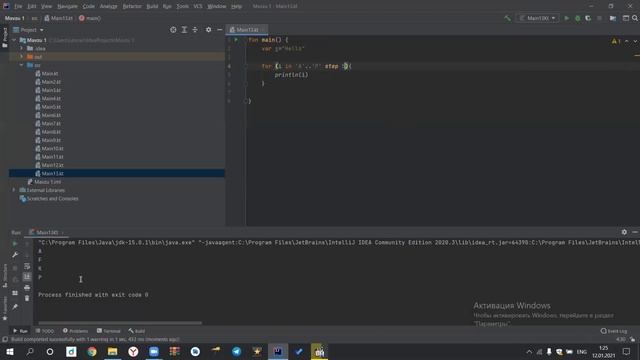Start debugging with the green bug icon
Screen dimensions: 640x360
578,18
